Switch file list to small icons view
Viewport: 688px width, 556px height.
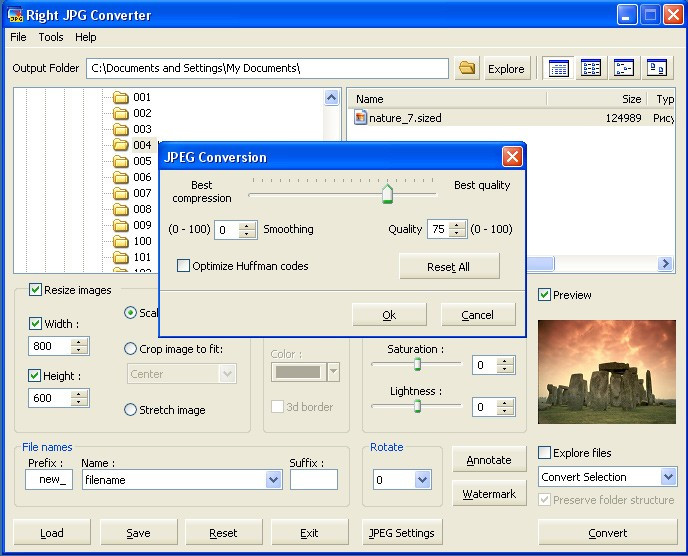pyautogui.click(x=624, y=68)
